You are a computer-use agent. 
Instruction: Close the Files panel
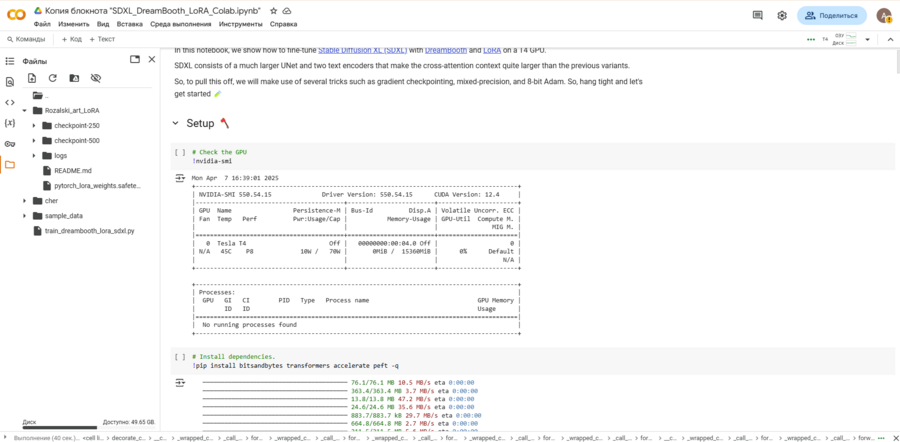point(152,59)
